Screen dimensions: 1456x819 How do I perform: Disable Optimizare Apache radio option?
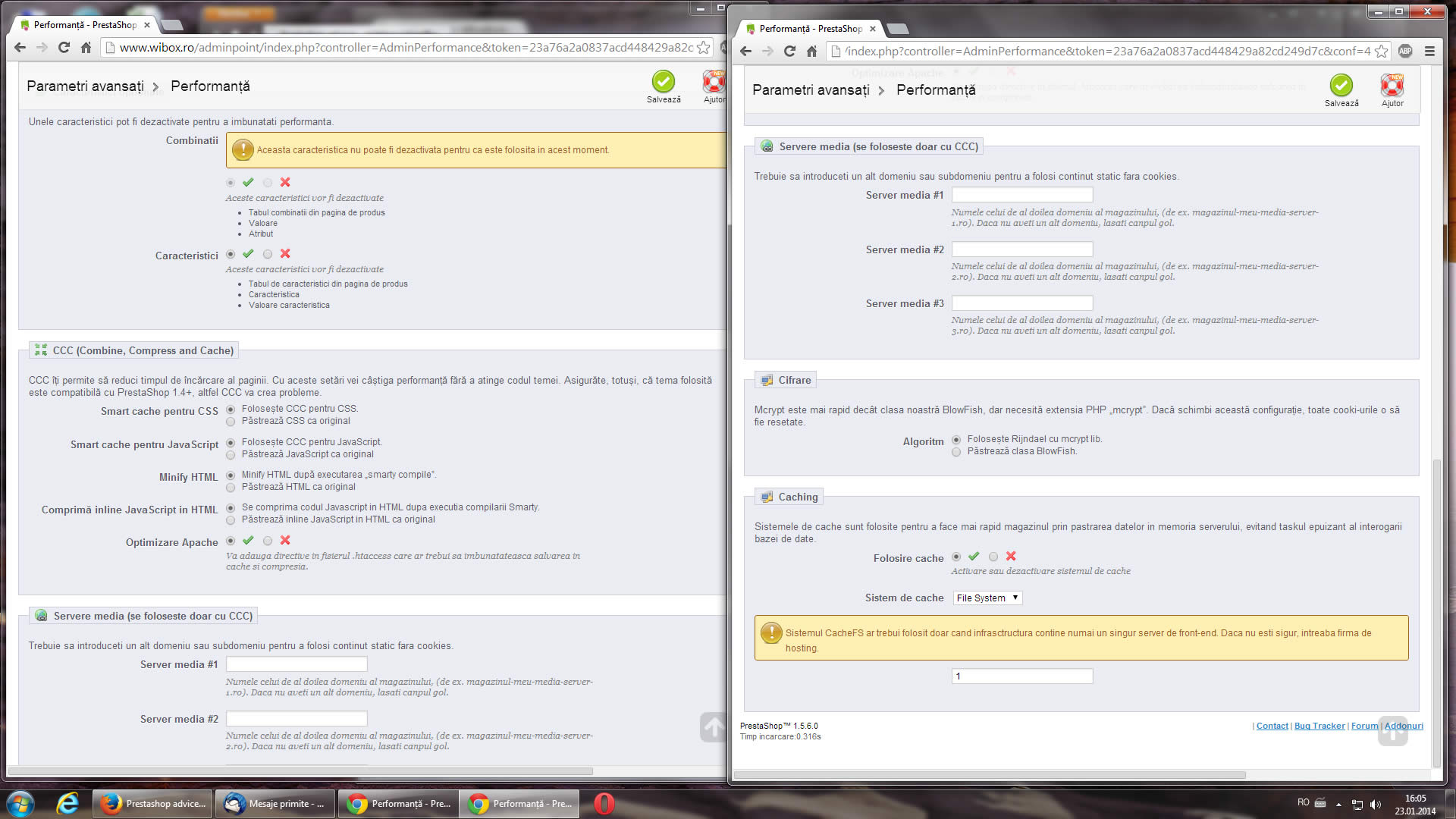[268, 541]
